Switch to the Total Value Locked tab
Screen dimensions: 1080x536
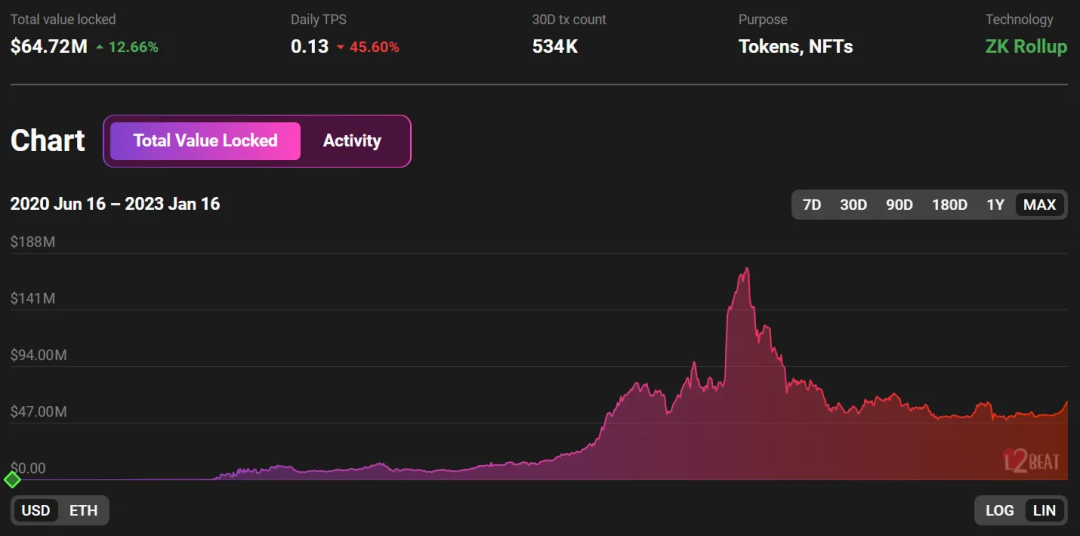click(x=205, y=141)
